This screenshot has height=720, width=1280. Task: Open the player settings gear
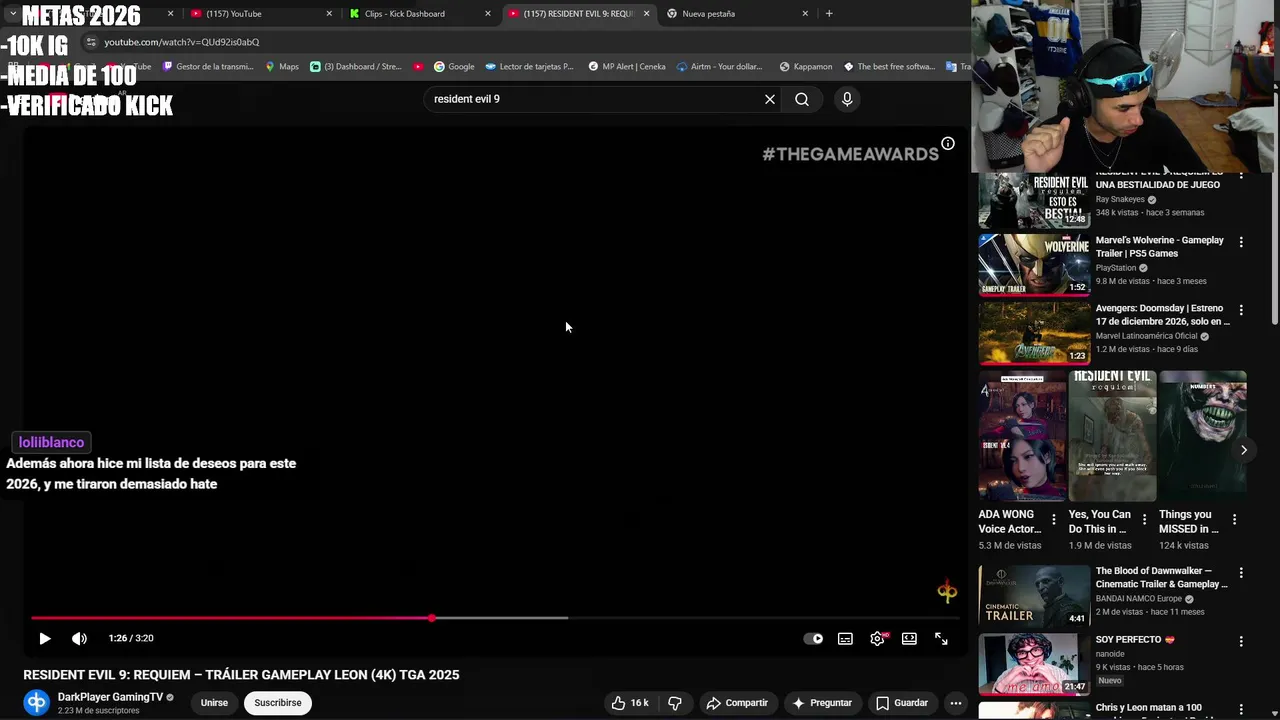[877, 639]
